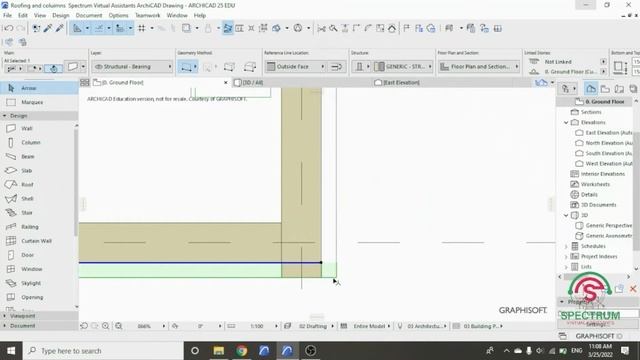The image size is (640, 360).
Task: Select the Window tool
Action: tap(37, 269)
